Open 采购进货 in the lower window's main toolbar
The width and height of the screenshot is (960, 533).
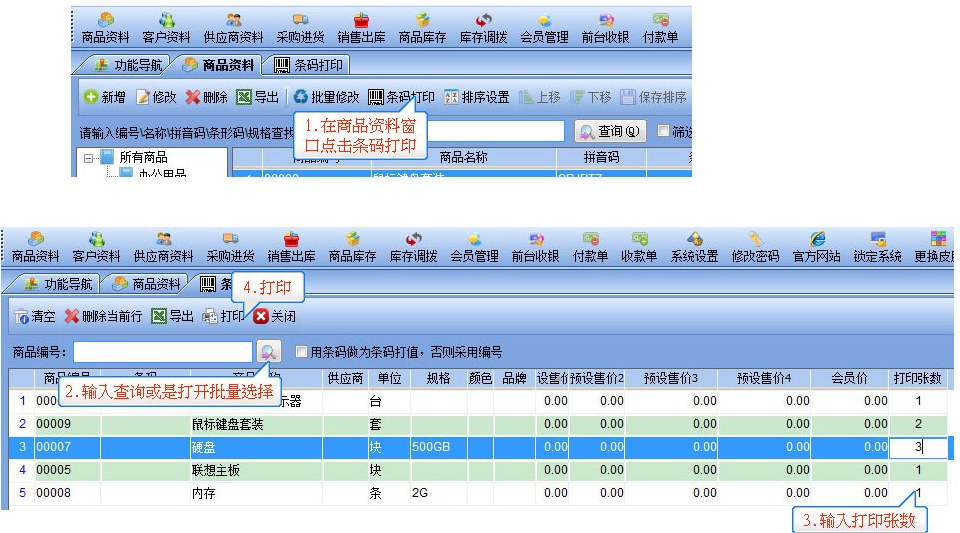[230, 247]
